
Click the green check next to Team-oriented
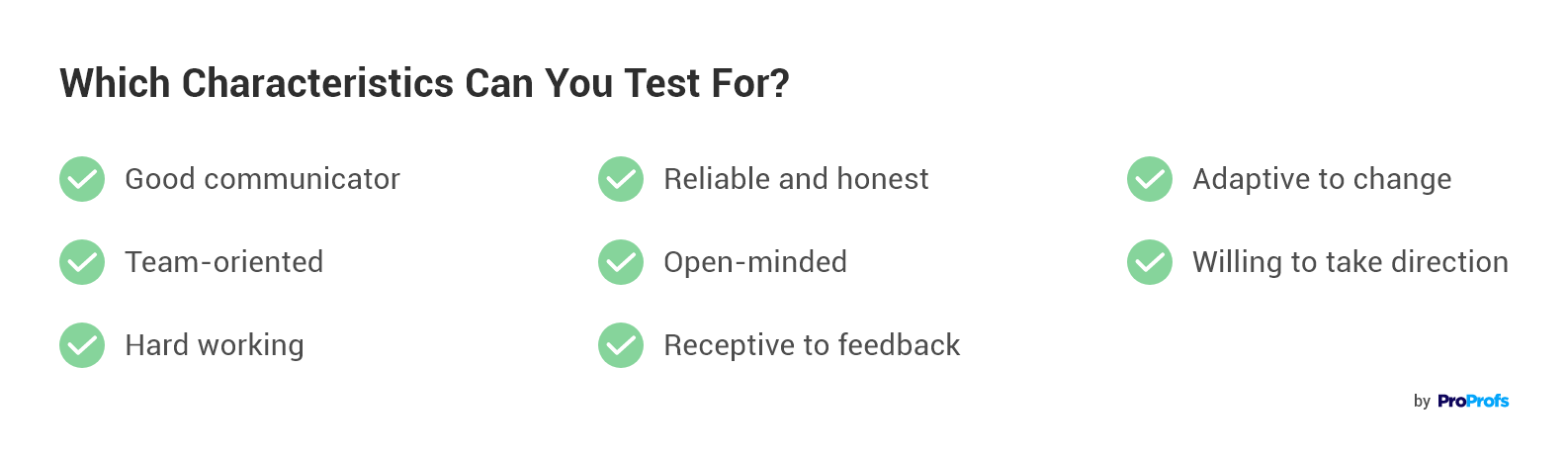coord(82,262)
